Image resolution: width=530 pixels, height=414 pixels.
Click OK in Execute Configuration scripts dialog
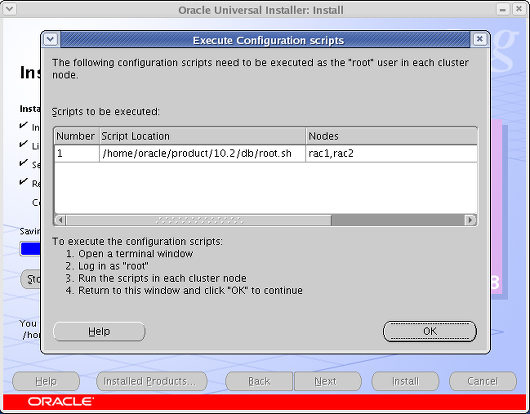tap(430, 331)
